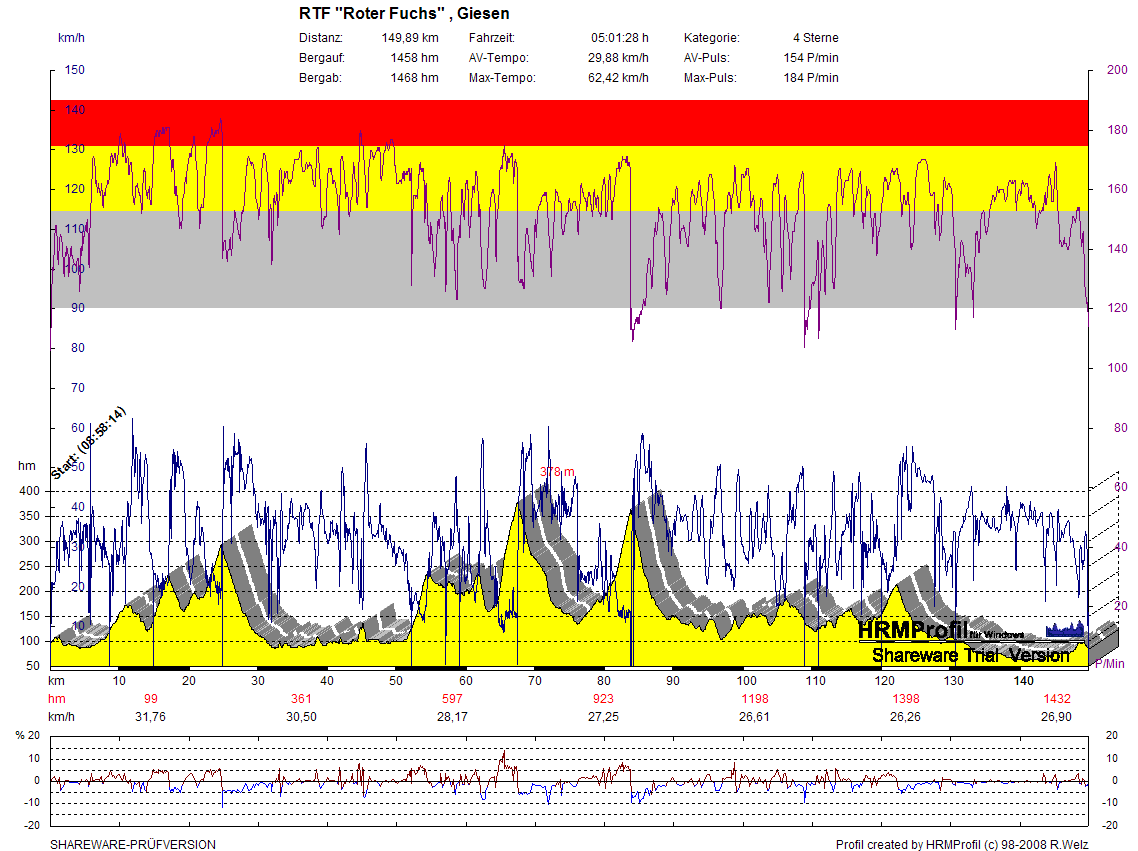Click the HRMProfil logo watermark
Image resolution: width=1138 pixels, height=851 pixels.
(x=912, y=631)
